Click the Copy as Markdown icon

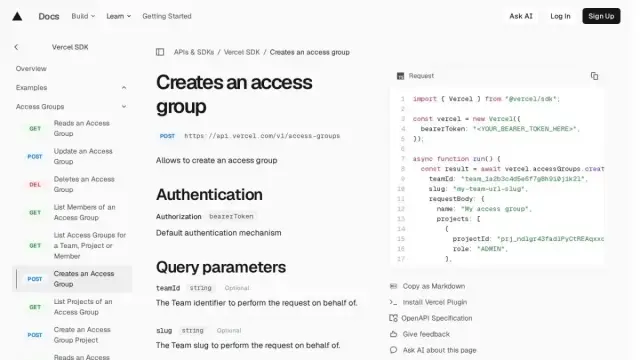(x=393, y=286)
